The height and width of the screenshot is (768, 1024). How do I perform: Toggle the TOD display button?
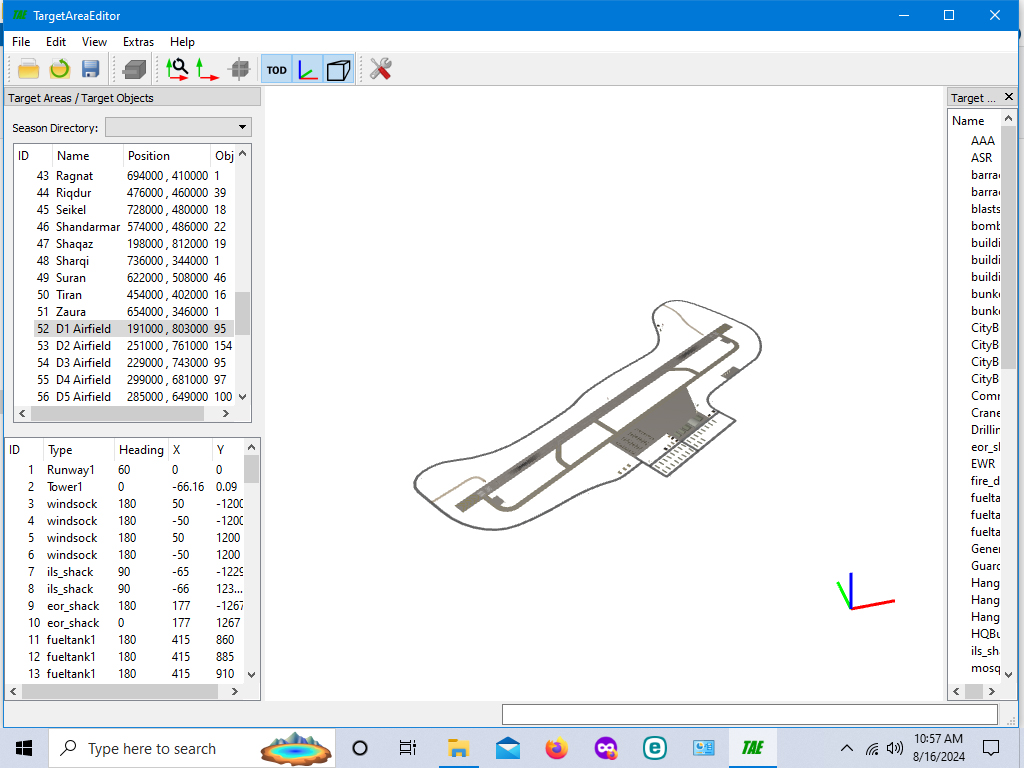coord(276,69)
